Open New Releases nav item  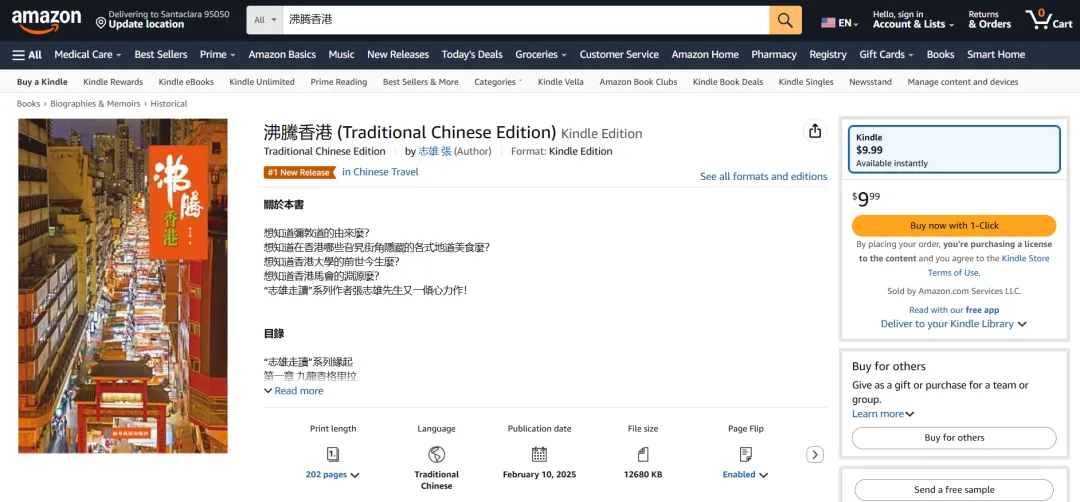(398, 54)
